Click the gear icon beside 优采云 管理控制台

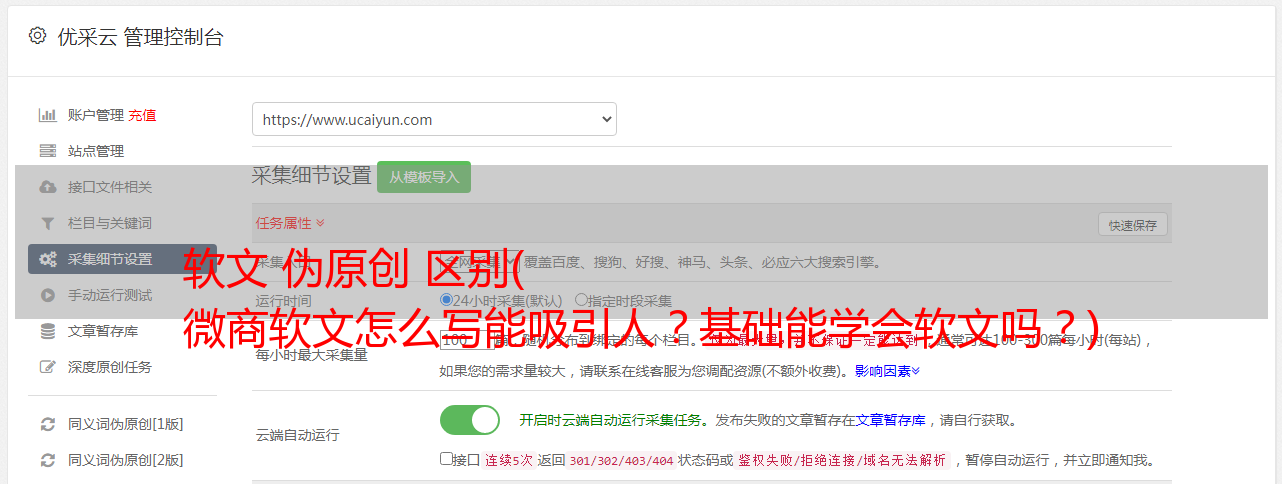tap(37, 37)
